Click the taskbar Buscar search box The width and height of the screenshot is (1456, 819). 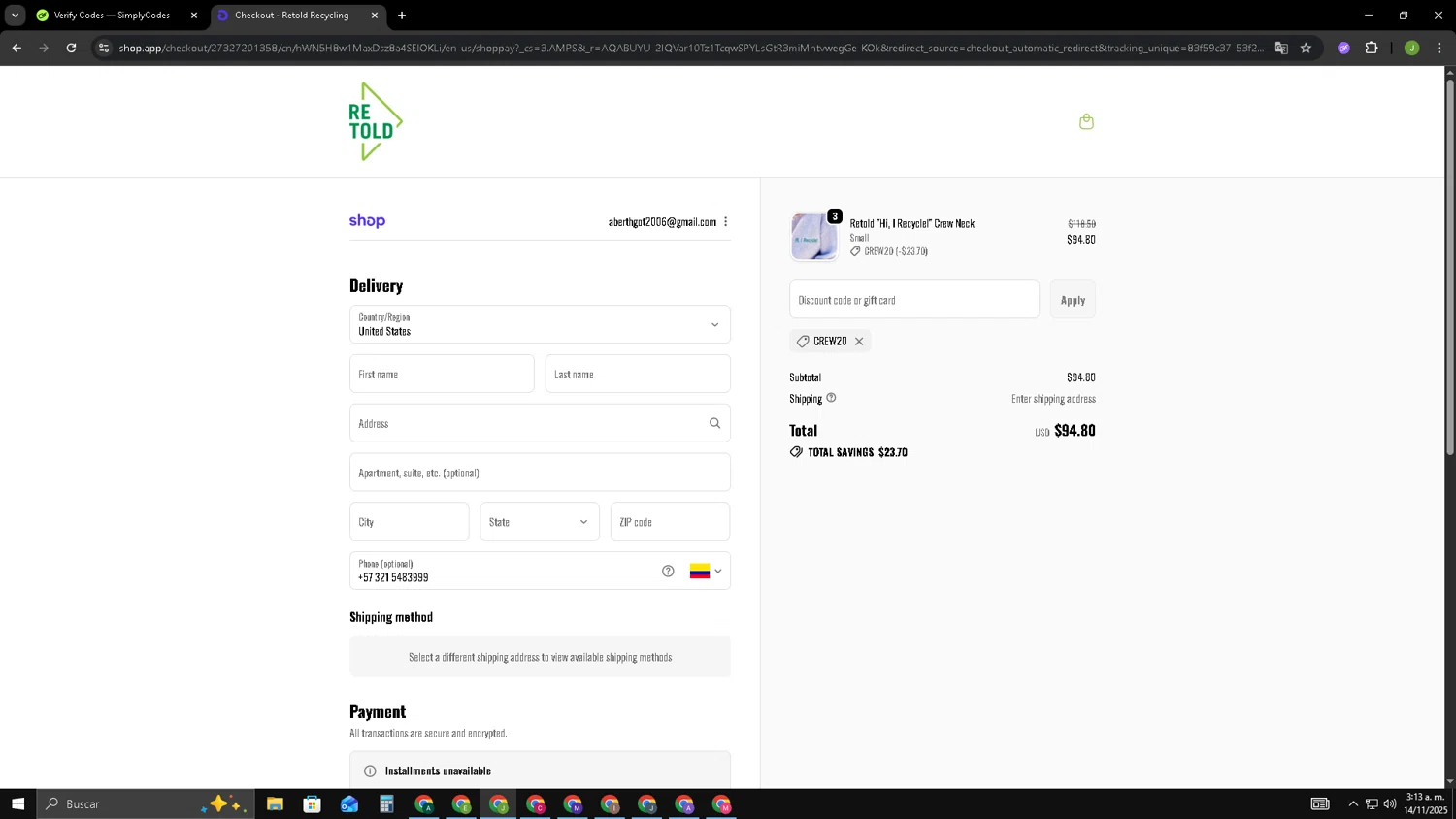coord(146,803)
